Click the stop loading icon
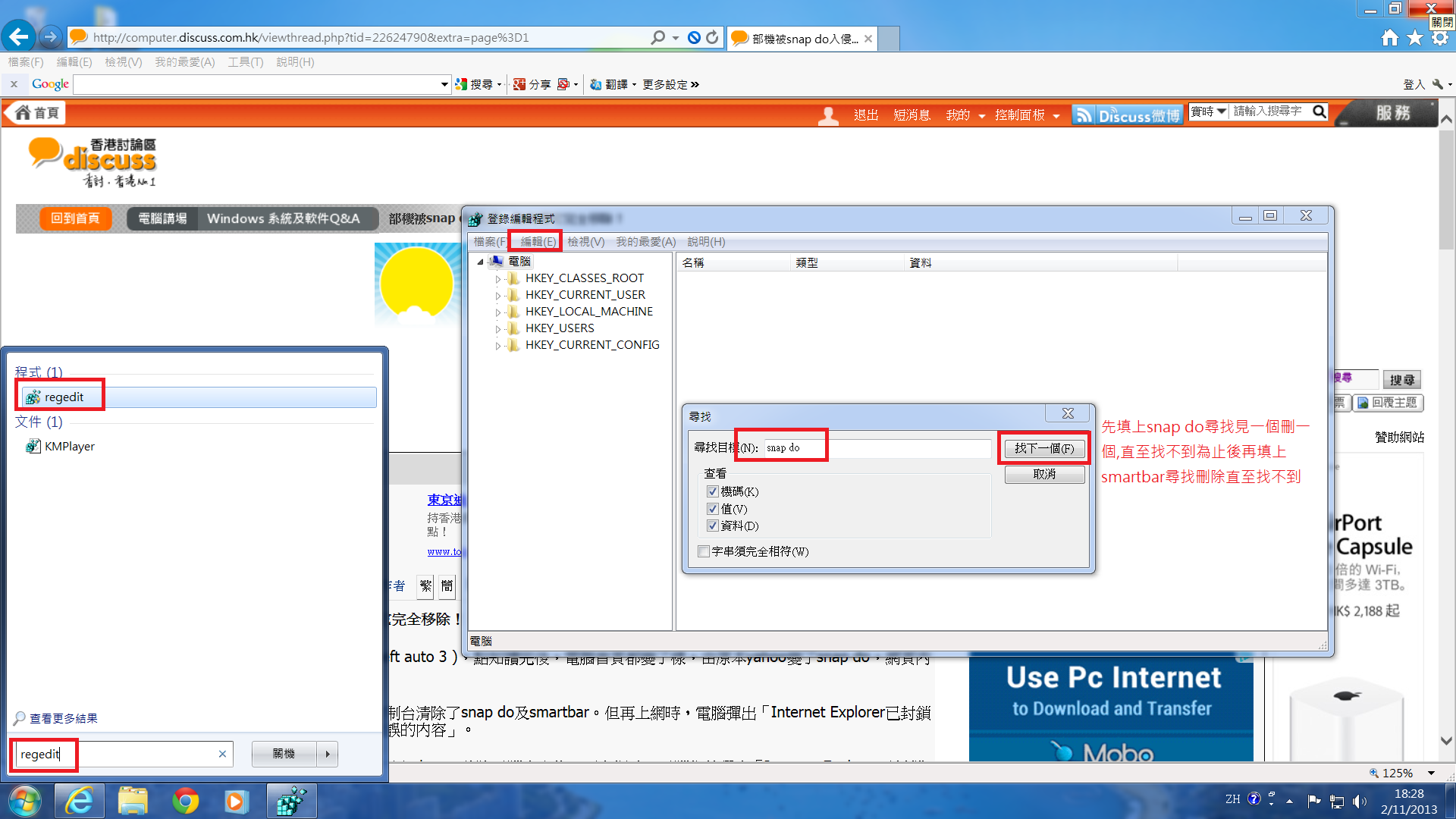Image resolution: width=1456 pixels, height=819 pixels. point(694,37)
